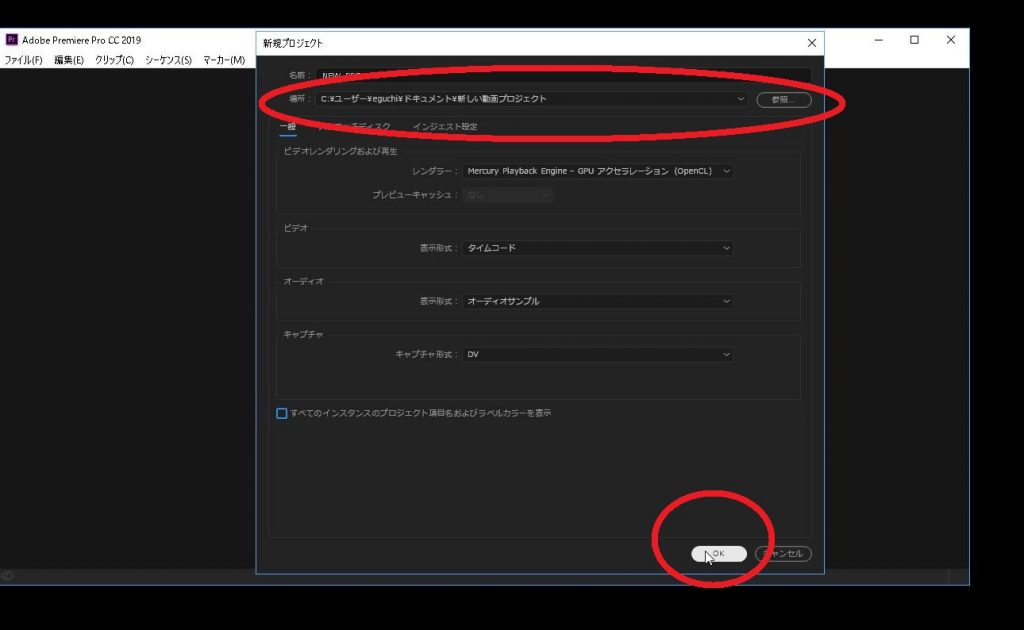Open the シーケンス(S) menu

[168, 60]
